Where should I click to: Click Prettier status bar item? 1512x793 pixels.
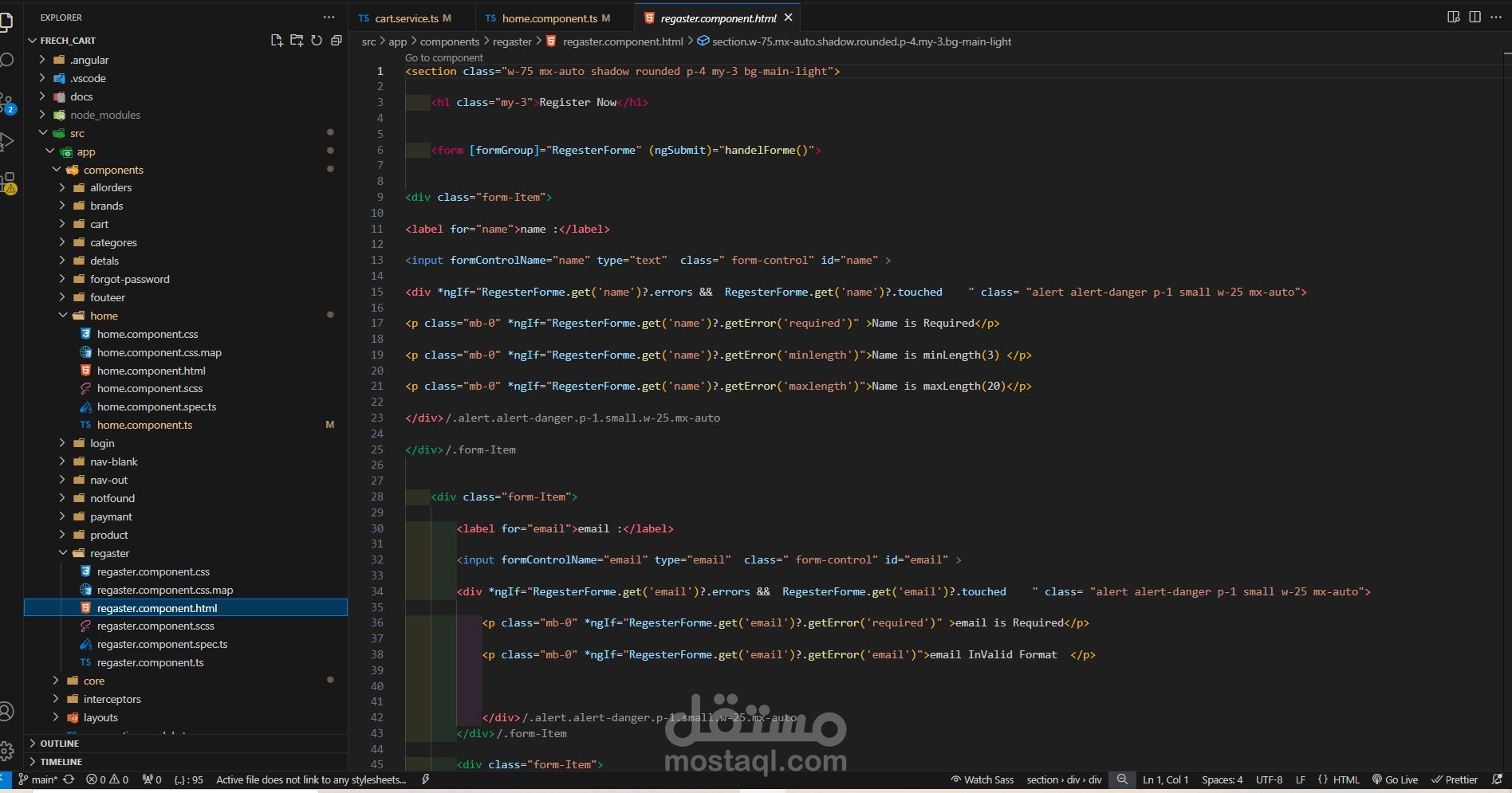pos(1455,779)
